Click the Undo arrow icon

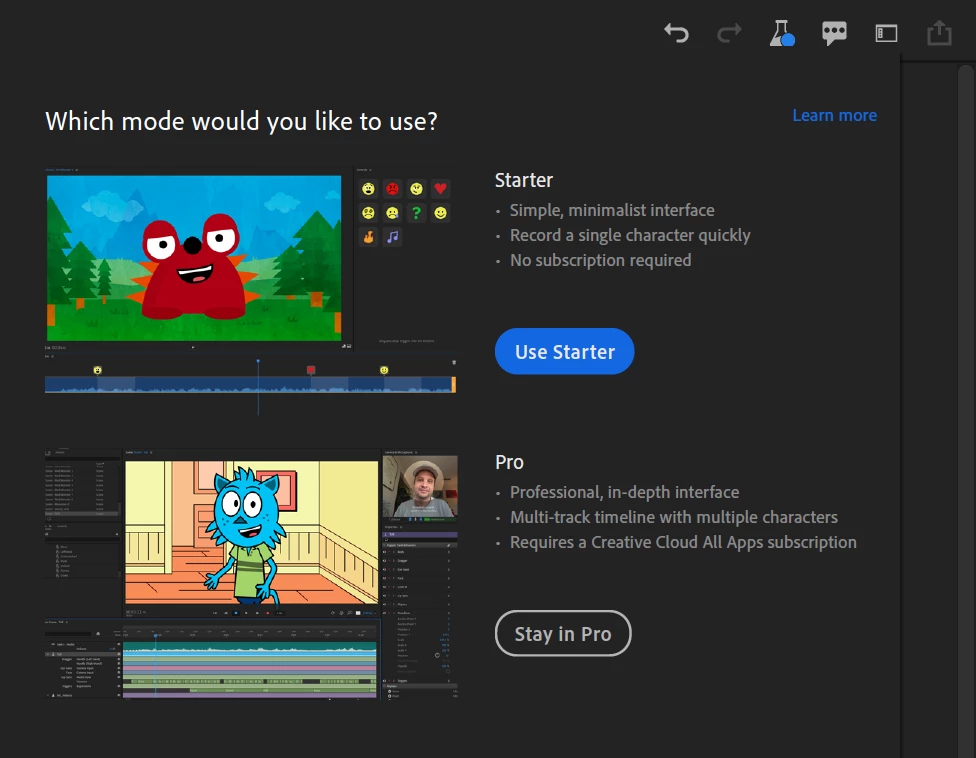point(676,32)
